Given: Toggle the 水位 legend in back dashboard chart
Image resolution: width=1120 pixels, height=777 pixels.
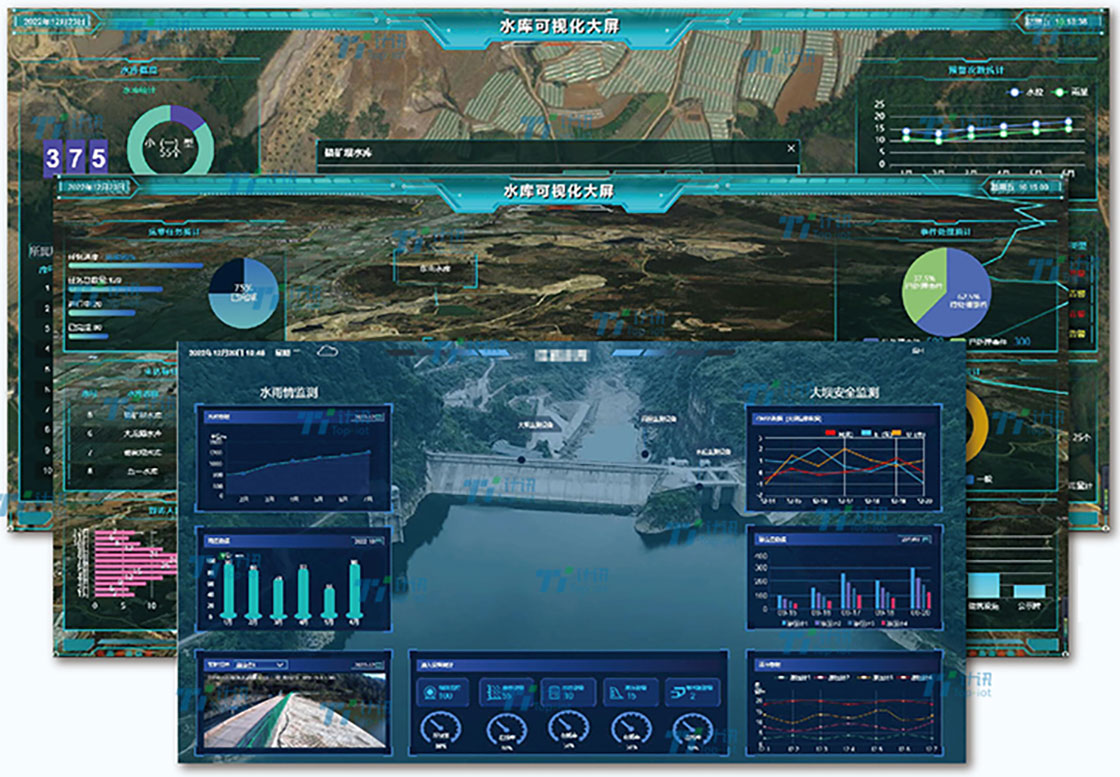Looking at the screenshot, I should click(1026, 92).
